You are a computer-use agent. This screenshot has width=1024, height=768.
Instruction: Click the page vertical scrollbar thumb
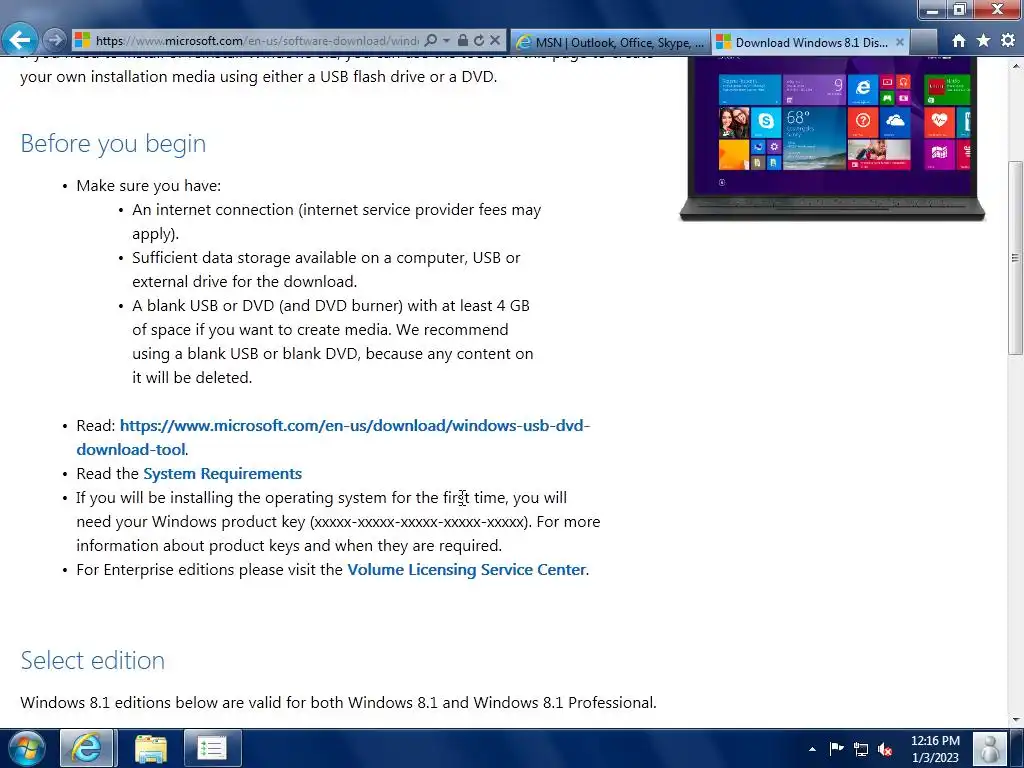pyautogui.click(x=1015, y=257)
